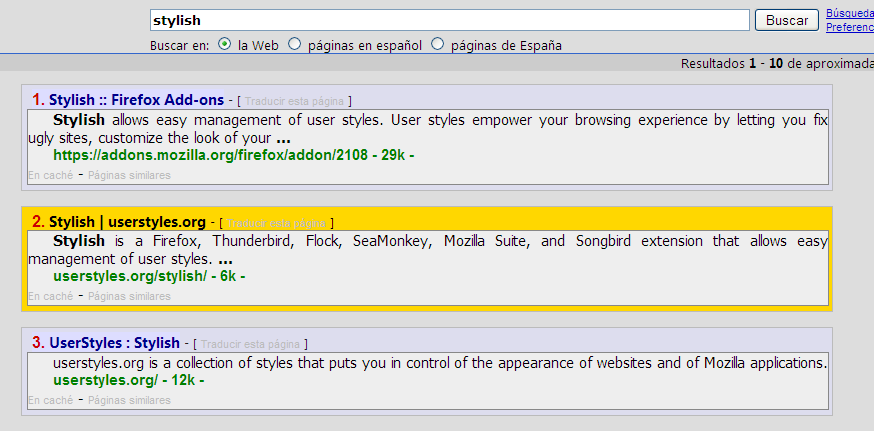Open 'Stylish :: Firefox Add-ons' result title
The width and height of the screenshot is (874, 431).
click(137, 100)
